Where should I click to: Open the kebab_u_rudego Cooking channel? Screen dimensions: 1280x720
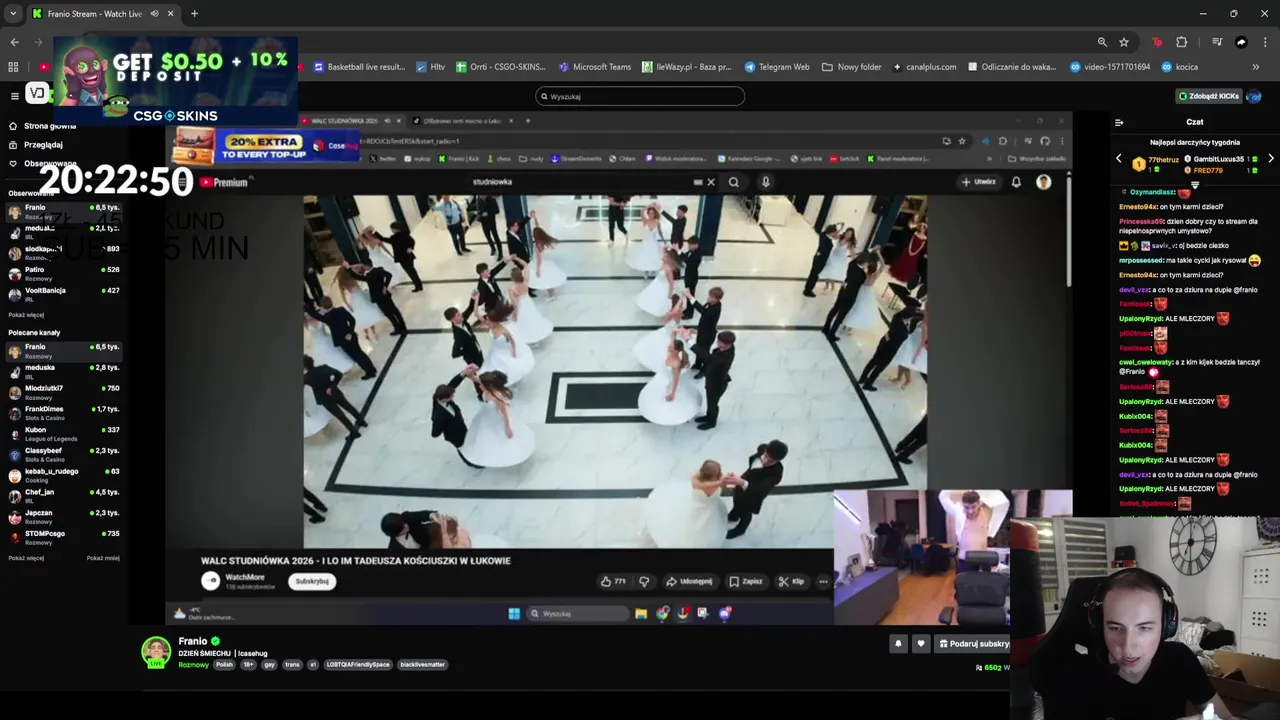[x=64, y=475]
